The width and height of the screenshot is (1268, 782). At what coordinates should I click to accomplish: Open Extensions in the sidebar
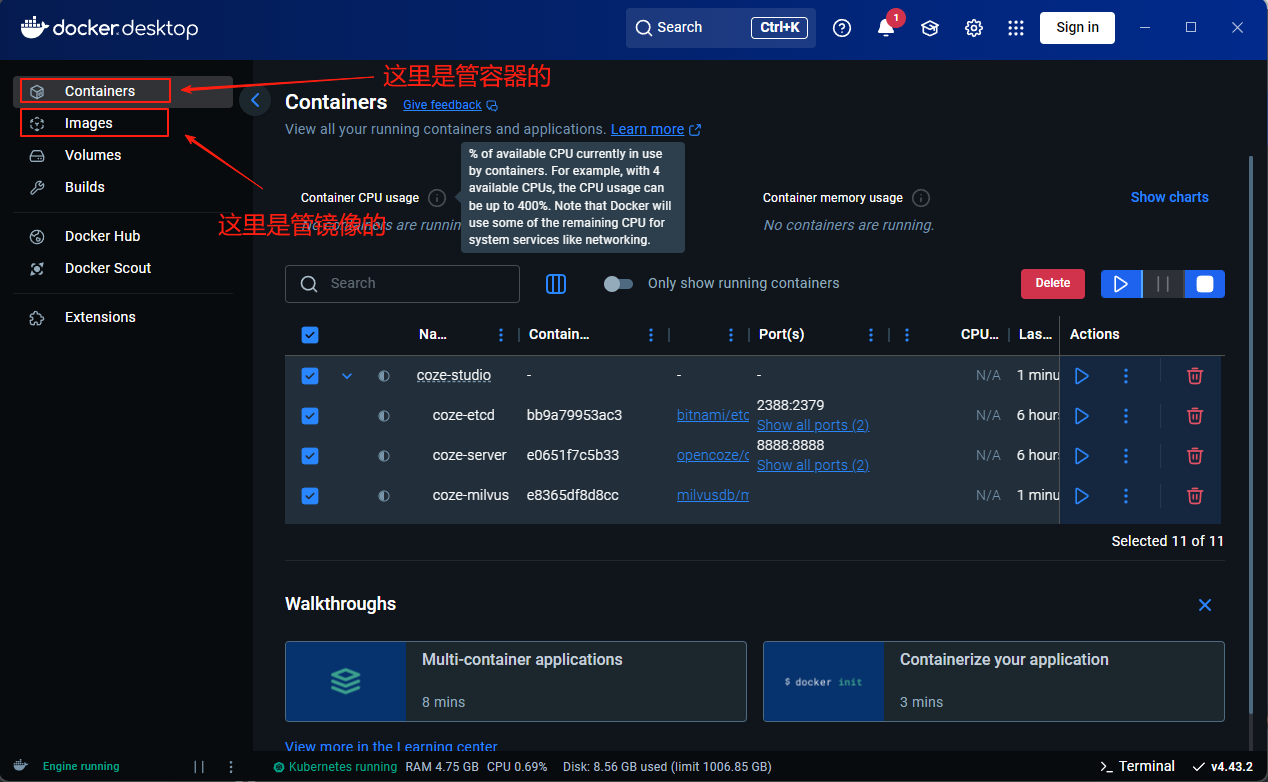[x=124, y=317]
